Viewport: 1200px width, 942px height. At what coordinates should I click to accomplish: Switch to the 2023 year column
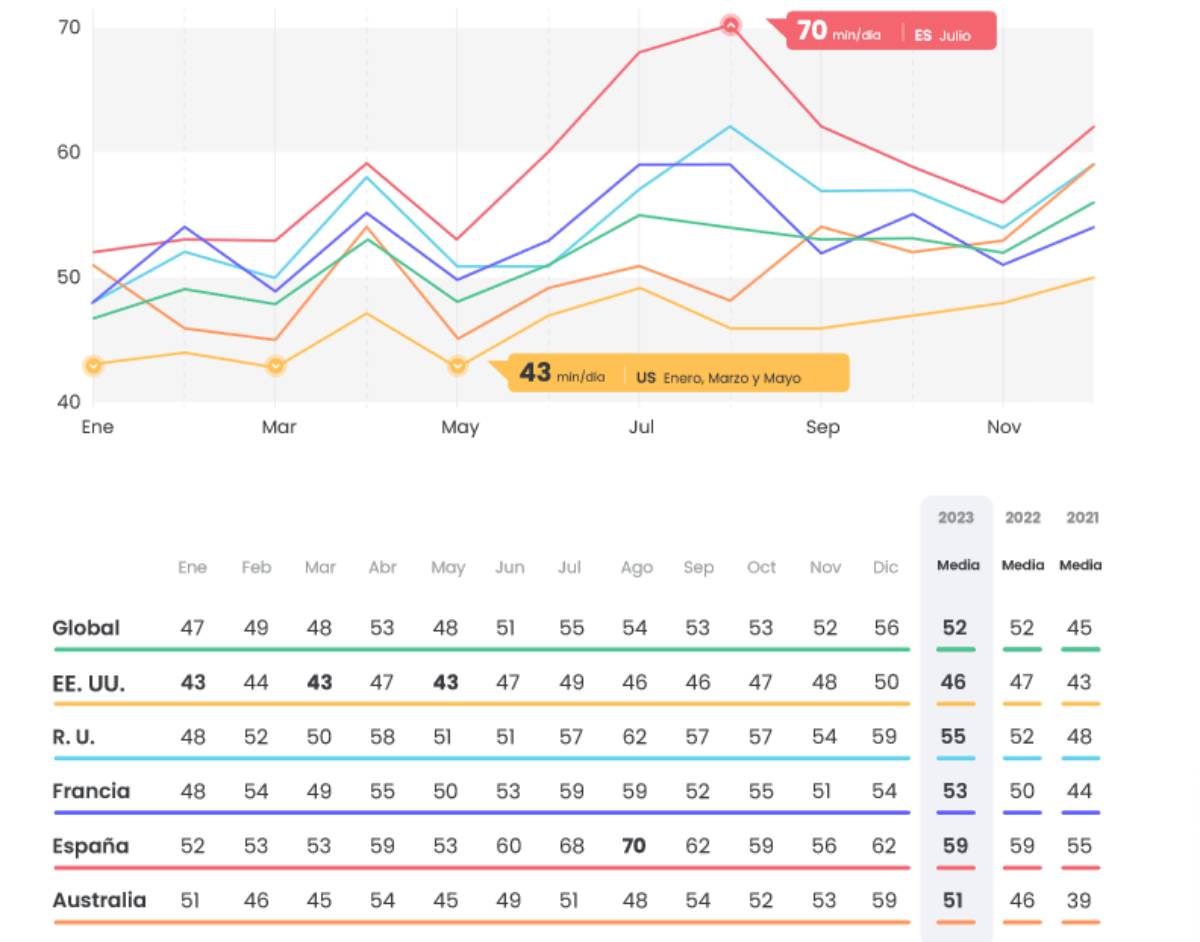pos(955,517)
